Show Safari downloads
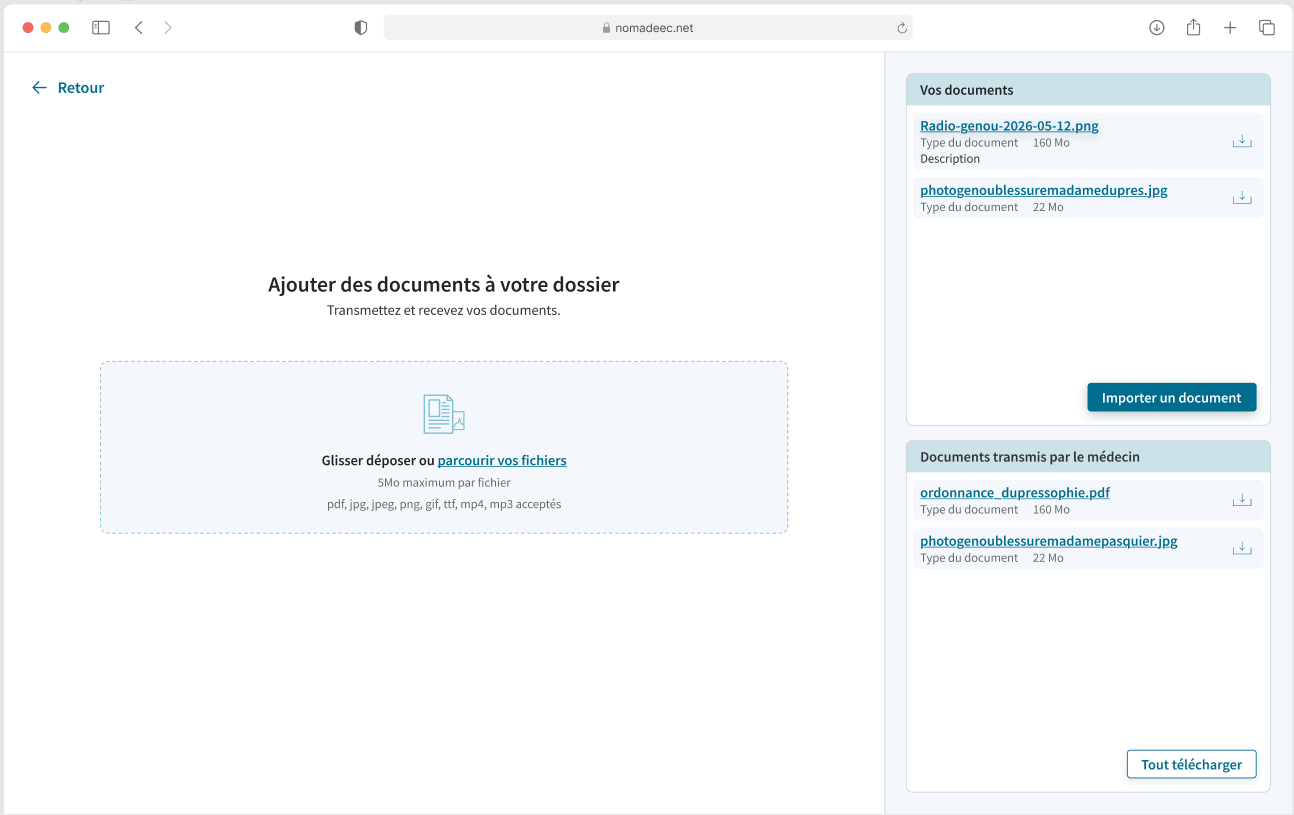 [x=1157, y=28]
